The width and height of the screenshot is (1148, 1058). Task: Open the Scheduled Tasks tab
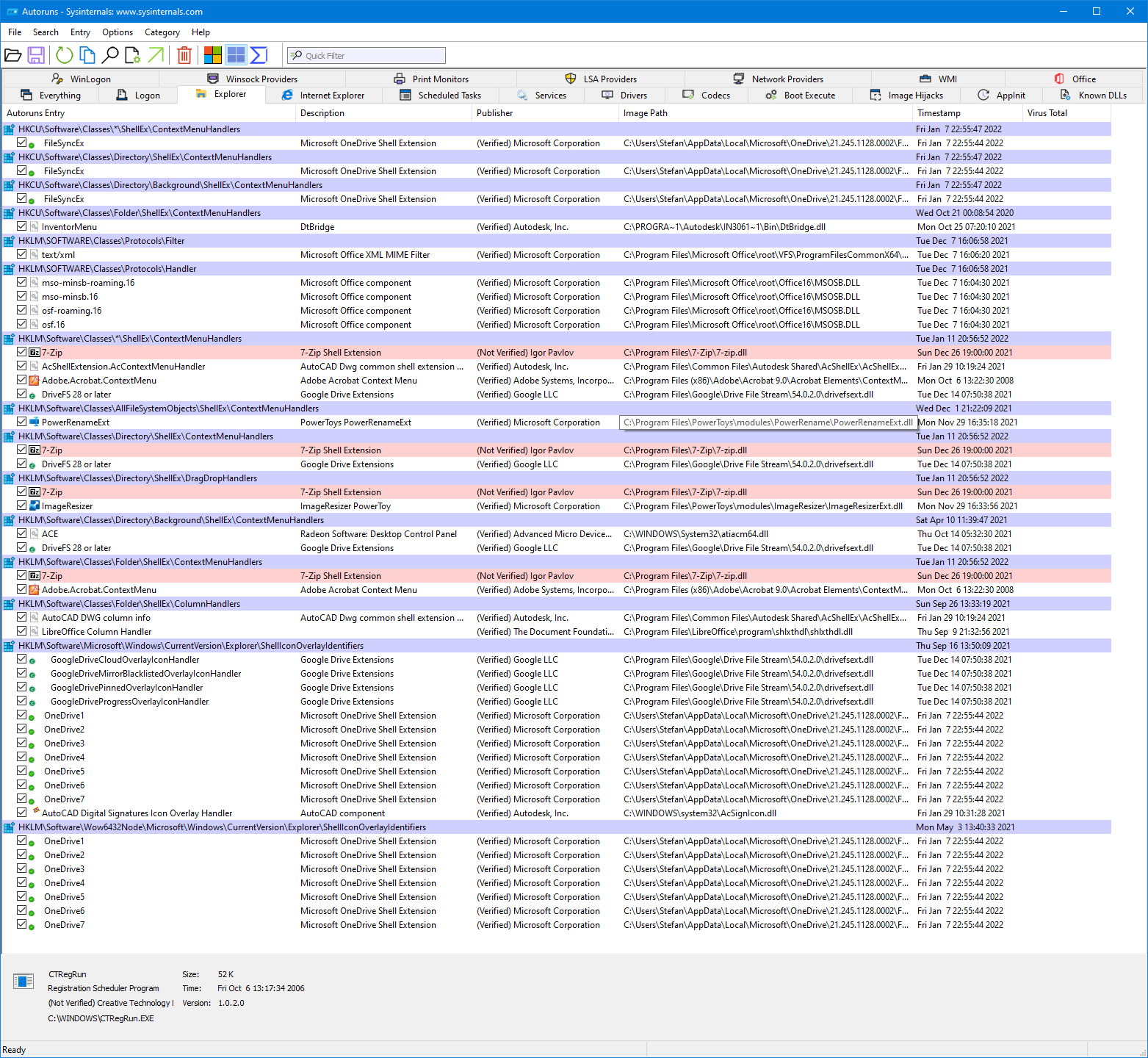[441, 96]
